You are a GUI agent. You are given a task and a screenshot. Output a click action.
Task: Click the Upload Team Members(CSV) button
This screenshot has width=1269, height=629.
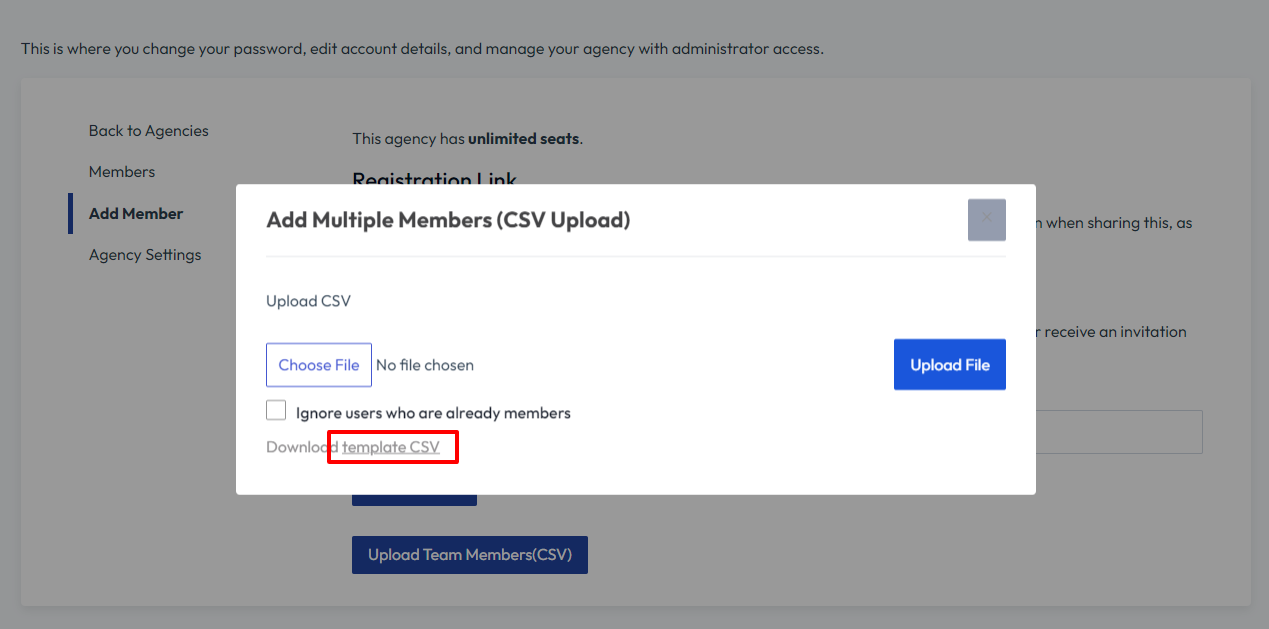tap(469, 554)
